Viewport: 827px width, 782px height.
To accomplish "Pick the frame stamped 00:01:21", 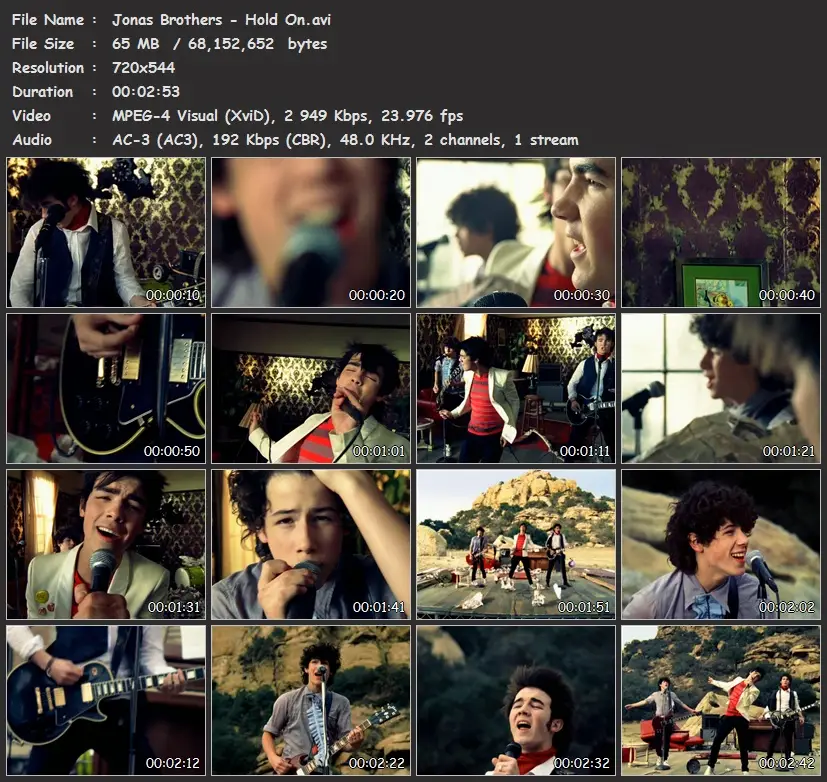I will (x=721, y=389).
